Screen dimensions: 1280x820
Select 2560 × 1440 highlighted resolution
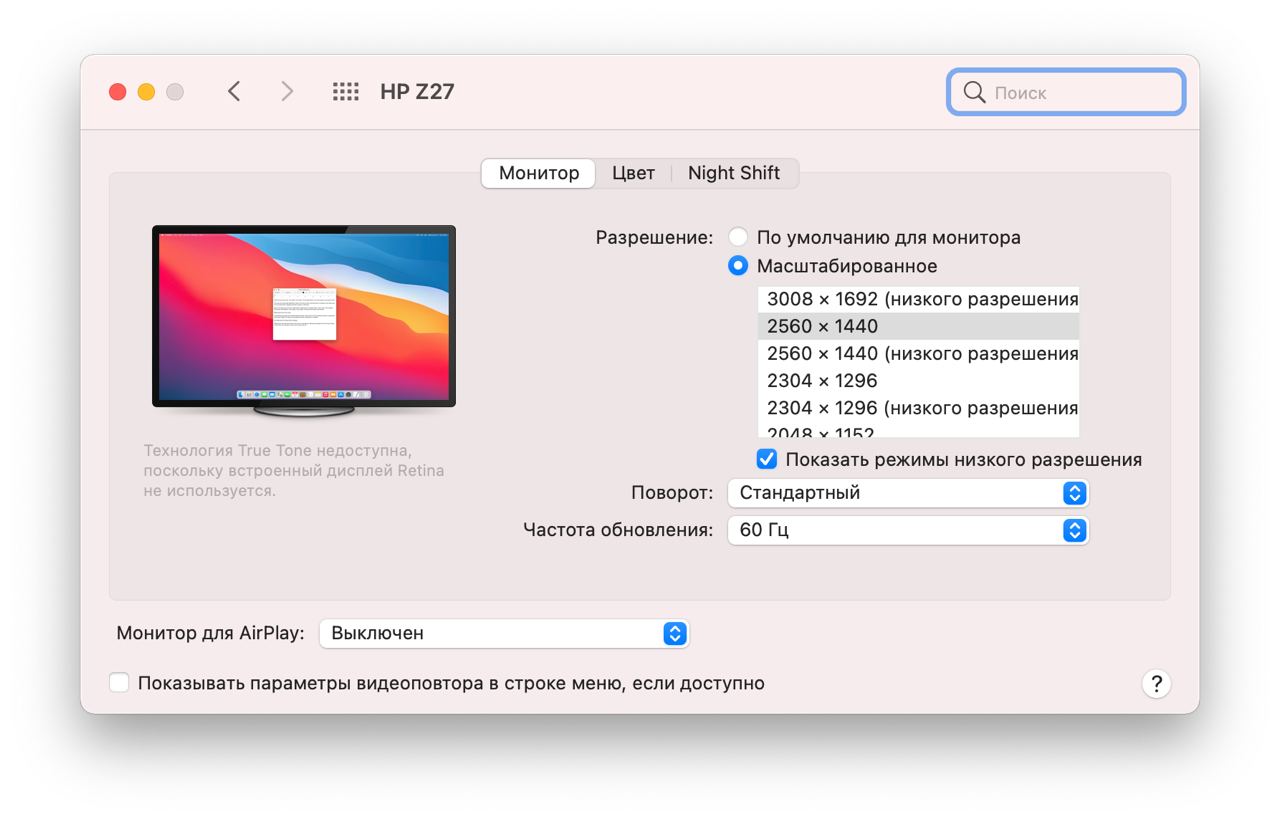pyautogui.click(x=919, y=326)
